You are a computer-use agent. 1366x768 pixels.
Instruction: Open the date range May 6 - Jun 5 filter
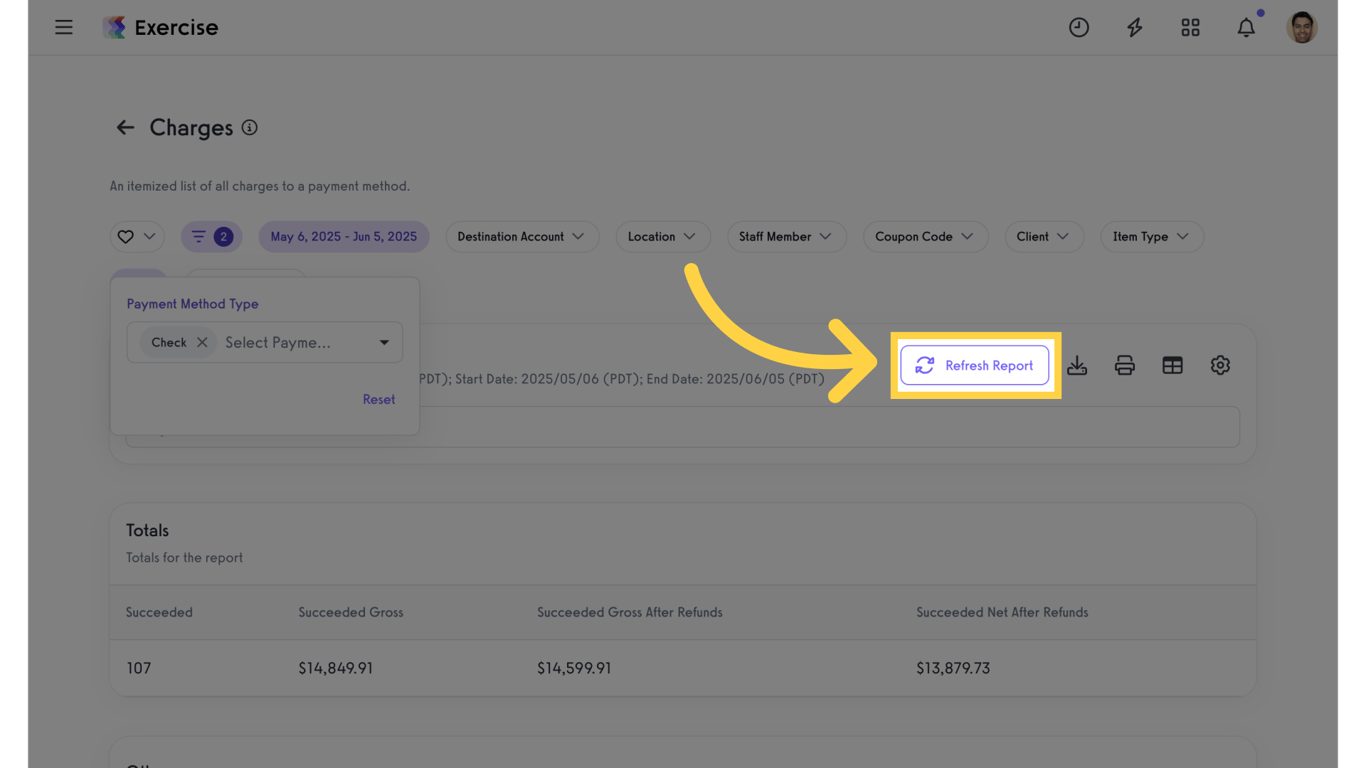343,237
